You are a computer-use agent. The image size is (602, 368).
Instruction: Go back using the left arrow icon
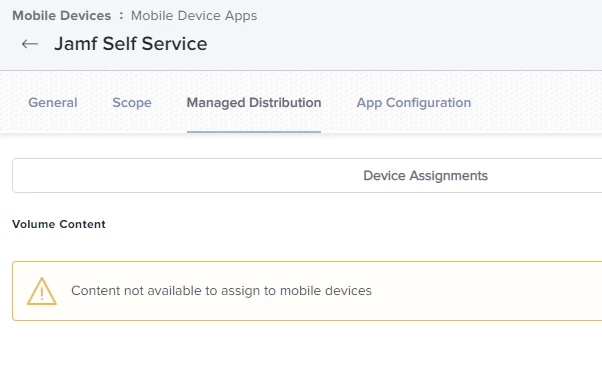(30, 44)
